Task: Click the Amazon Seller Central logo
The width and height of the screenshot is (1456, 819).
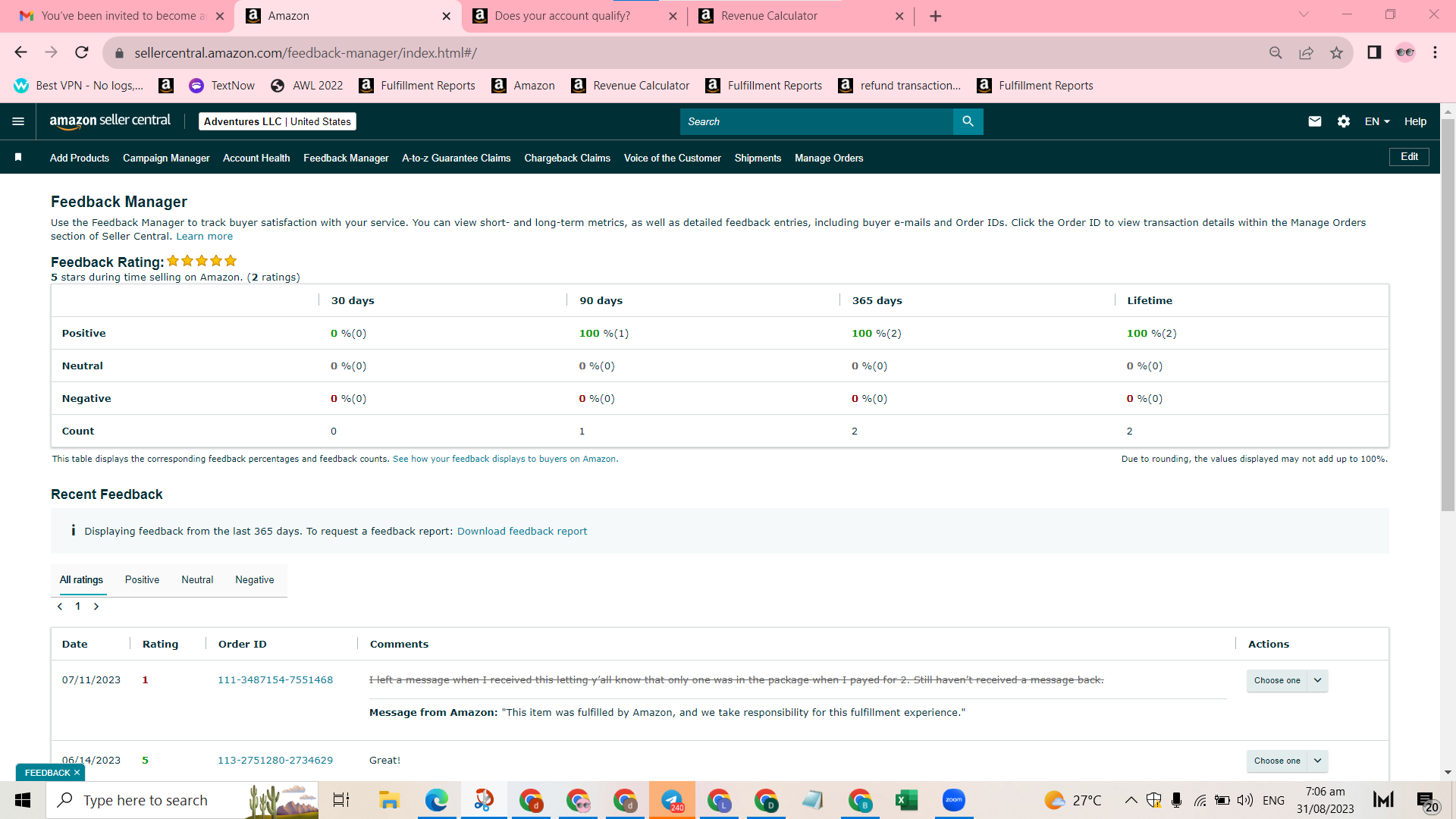Action: point(110,121)
